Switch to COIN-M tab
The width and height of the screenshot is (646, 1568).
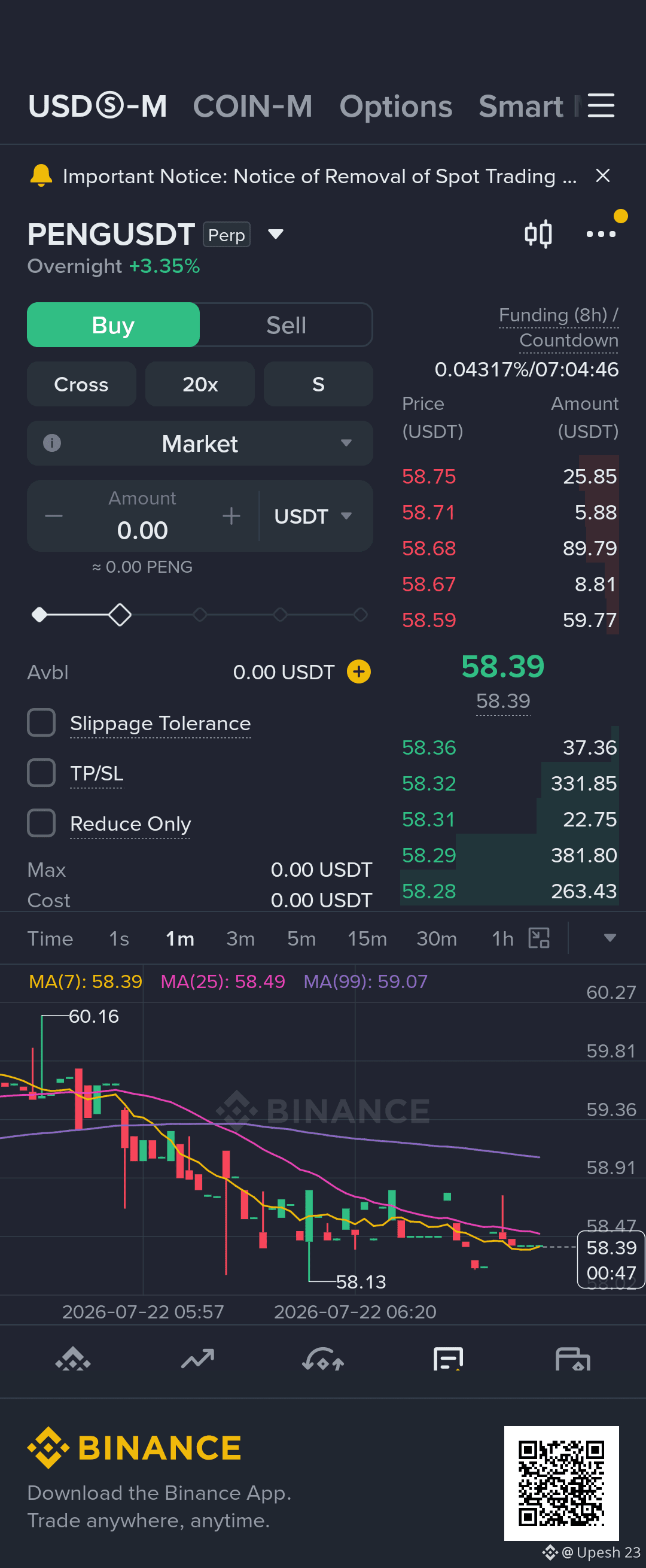253,107
